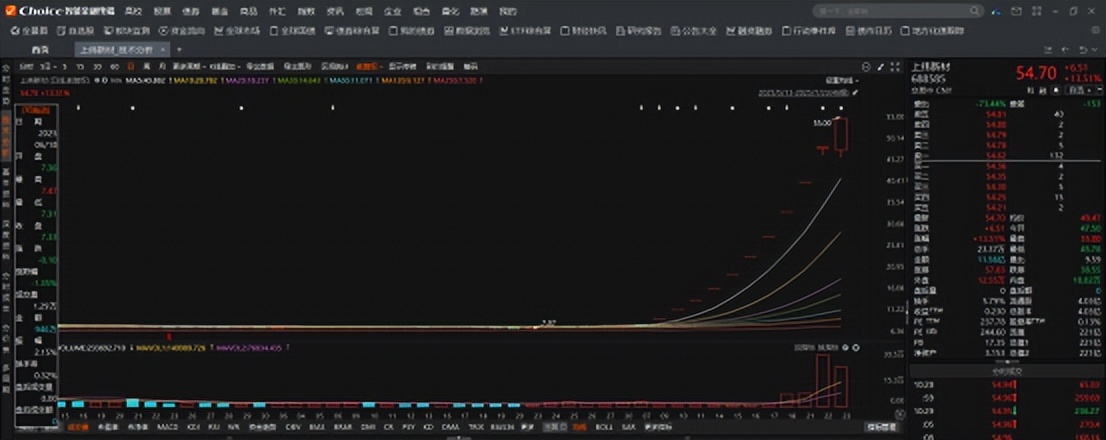Image resolution: width=1106 pixels, height=440 pixels.
Task: Add a new tab with the plus button
Action: pos(179,49)
